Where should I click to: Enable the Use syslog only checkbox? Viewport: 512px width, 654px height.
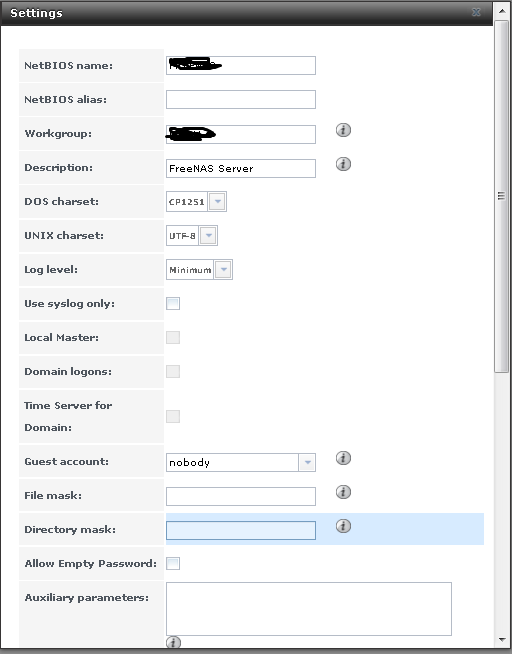(173, 304)
